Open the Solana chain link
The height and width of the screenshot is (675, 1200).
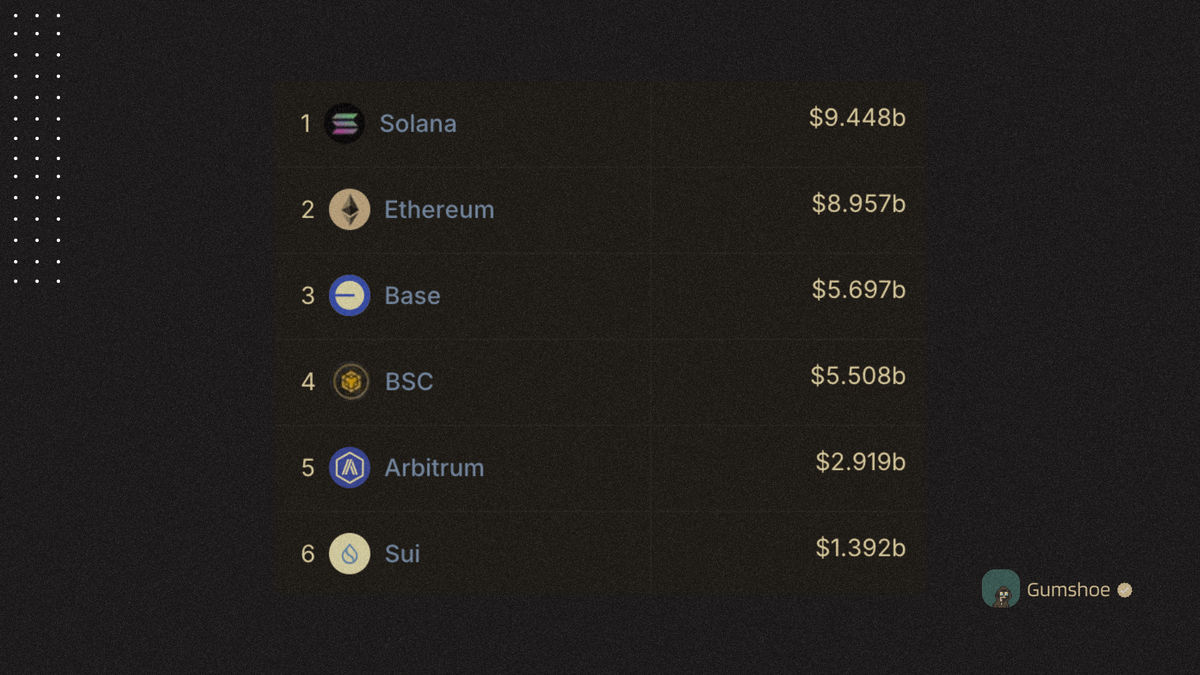pyautogui.click(x=418, y=124)
